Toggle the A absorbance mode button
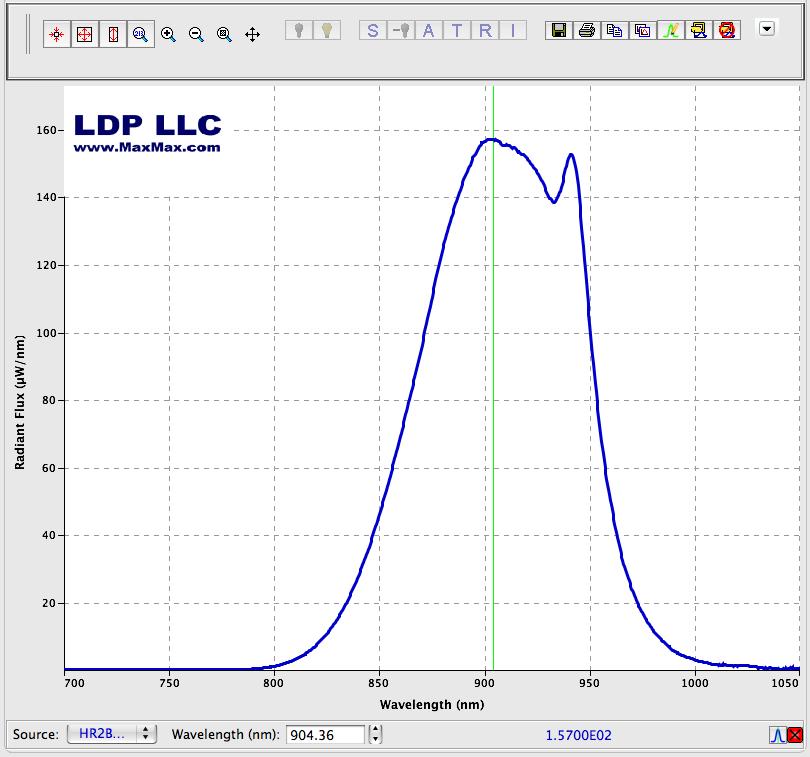 pos(429,30)
